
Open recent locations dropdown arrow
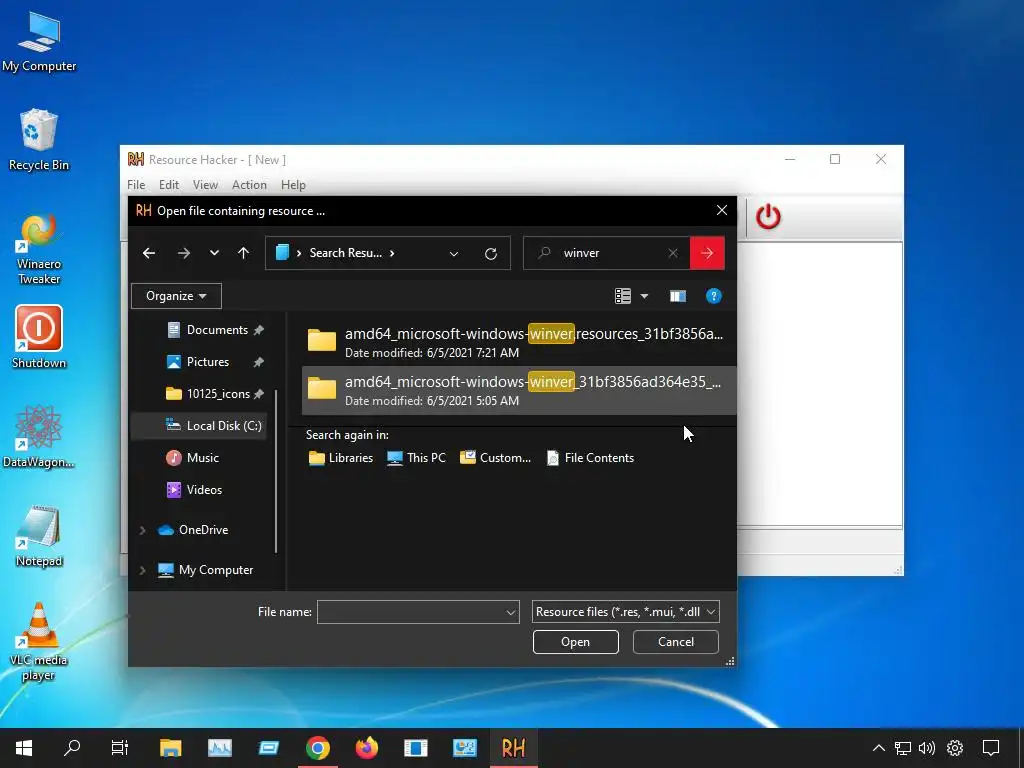coord(214,253)
